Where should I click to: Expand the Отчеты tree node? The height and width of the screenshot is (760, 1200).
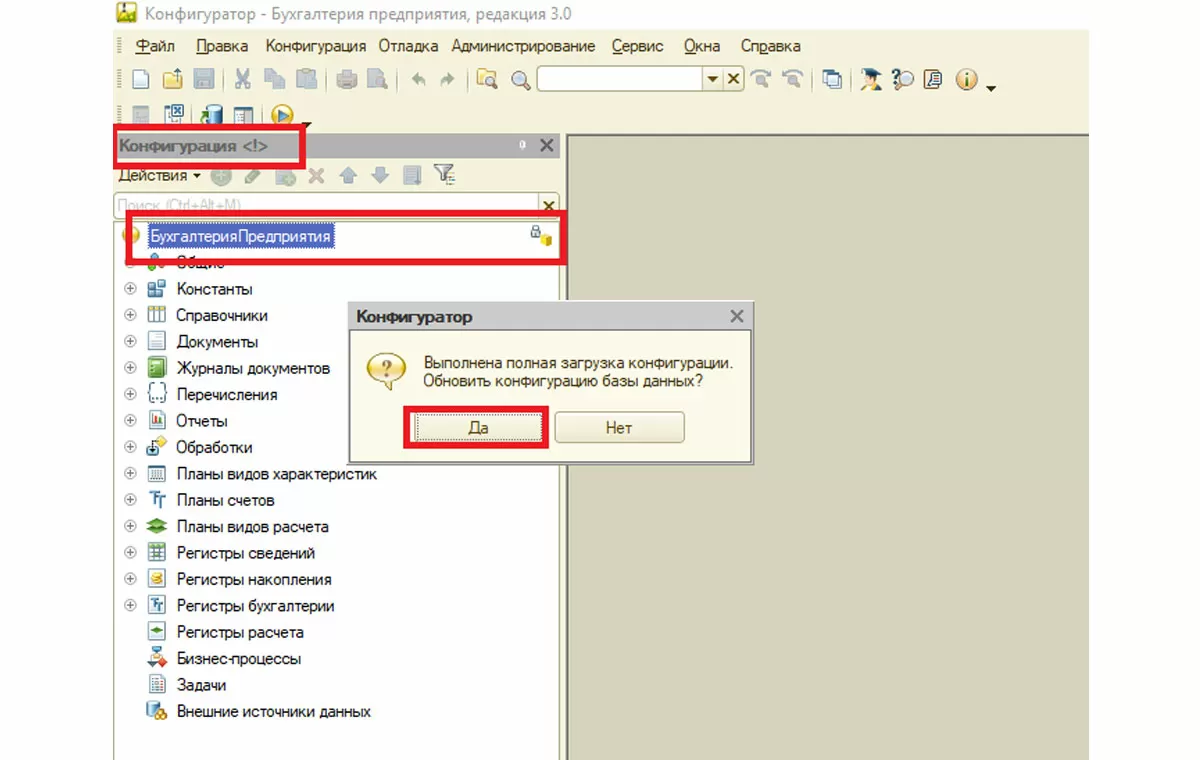[x=130, y=420]
